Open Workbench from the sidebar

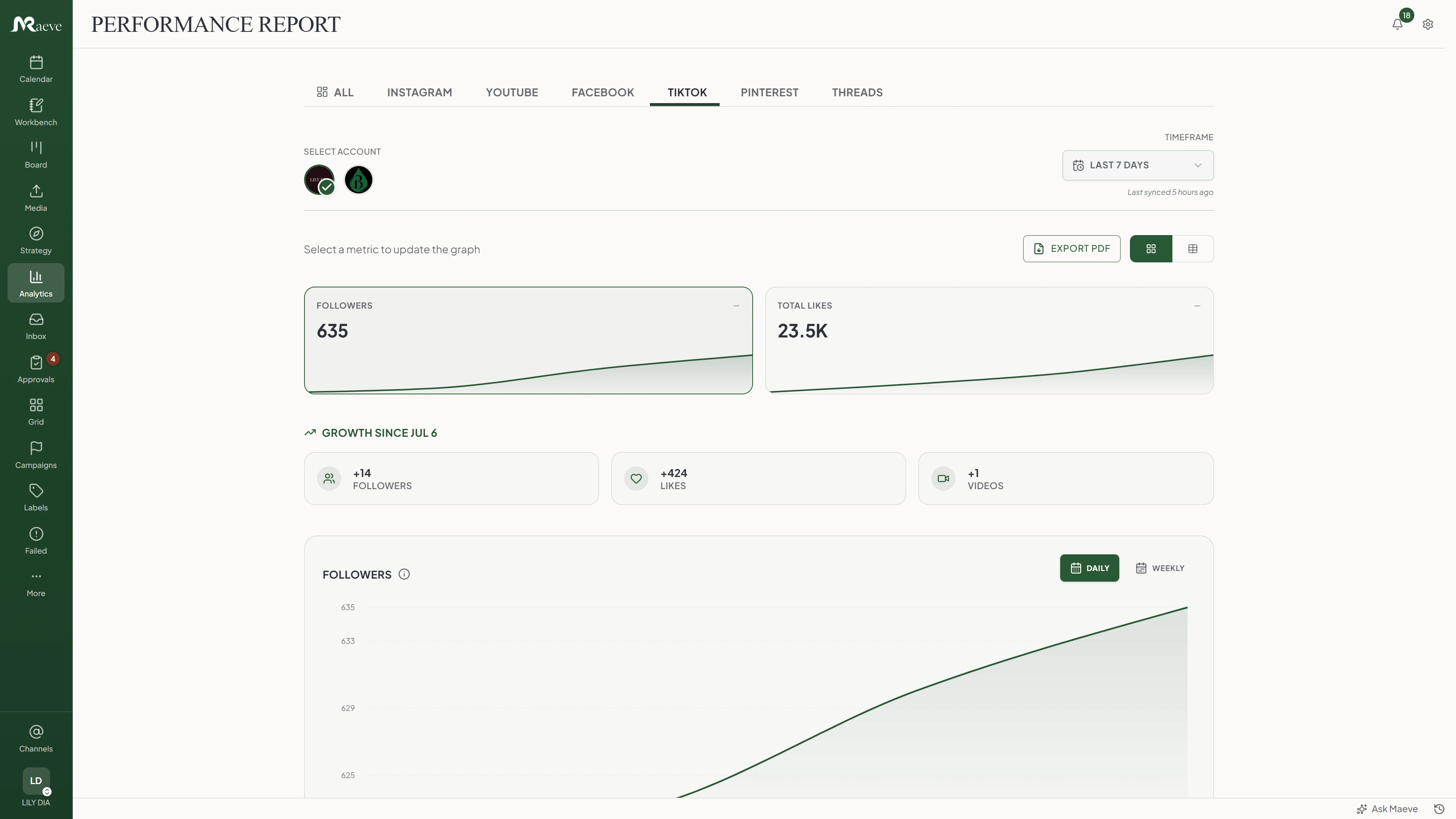point(36,112)
